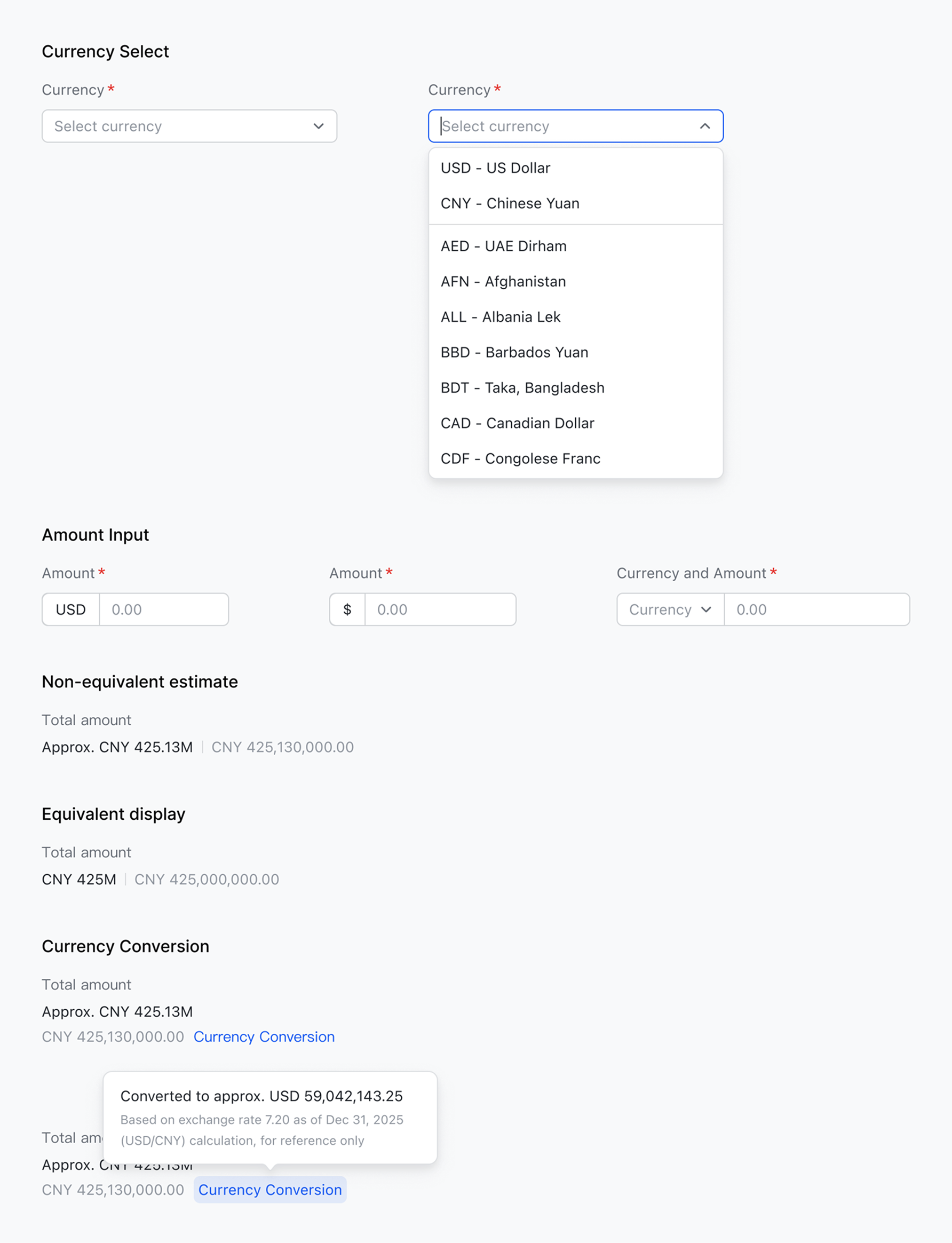Select CNY - Chinese Yuan from the list

point(510,203)
